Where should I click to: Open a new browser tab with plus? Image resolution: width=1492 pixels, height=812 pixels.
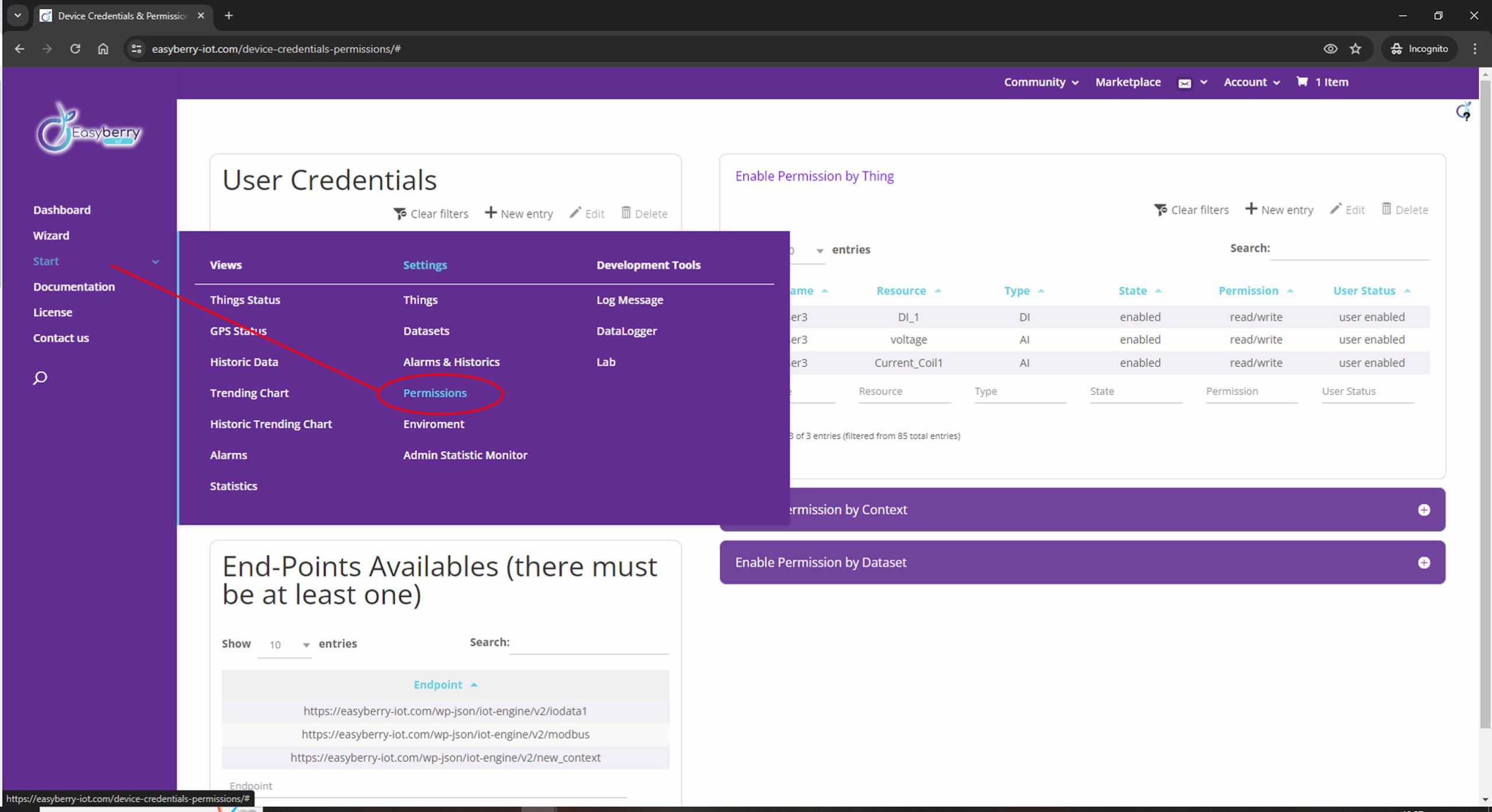pyautogui.click(x=228, y=16)
